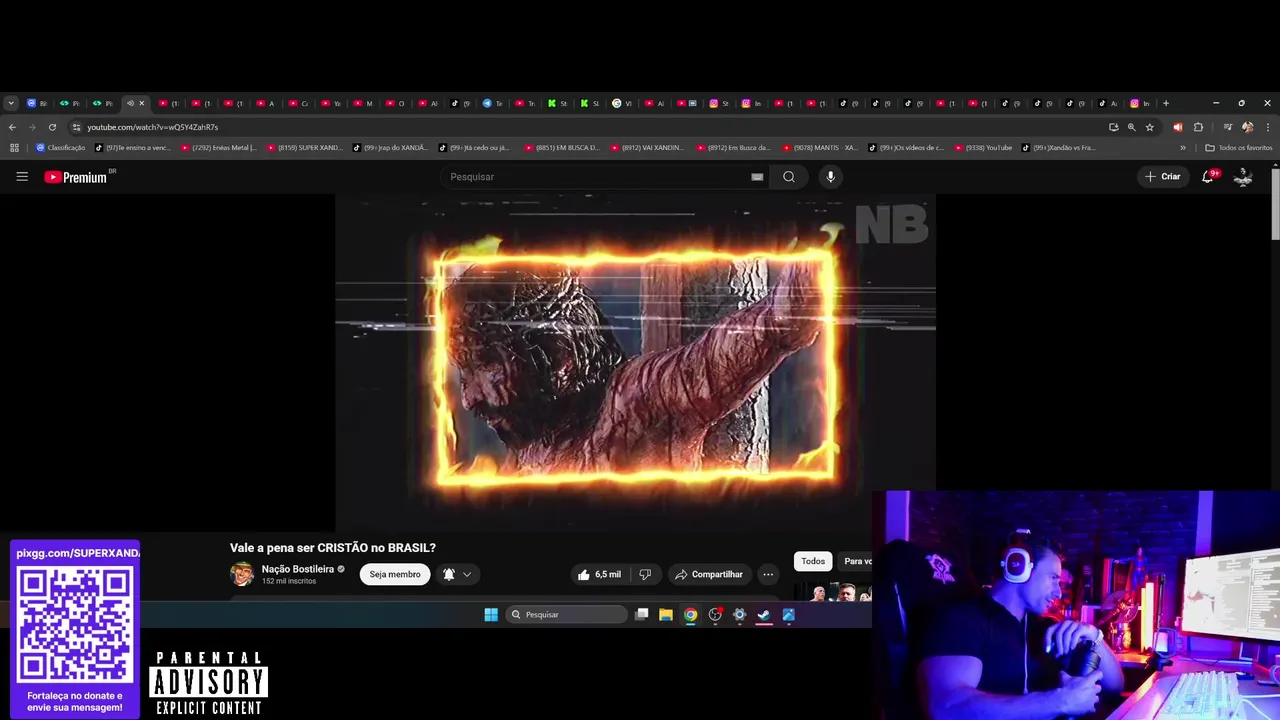Viewport: 1280px width, 720px height.
Task: Switch to the Telegram tab
Action: [x=492, y=103]
